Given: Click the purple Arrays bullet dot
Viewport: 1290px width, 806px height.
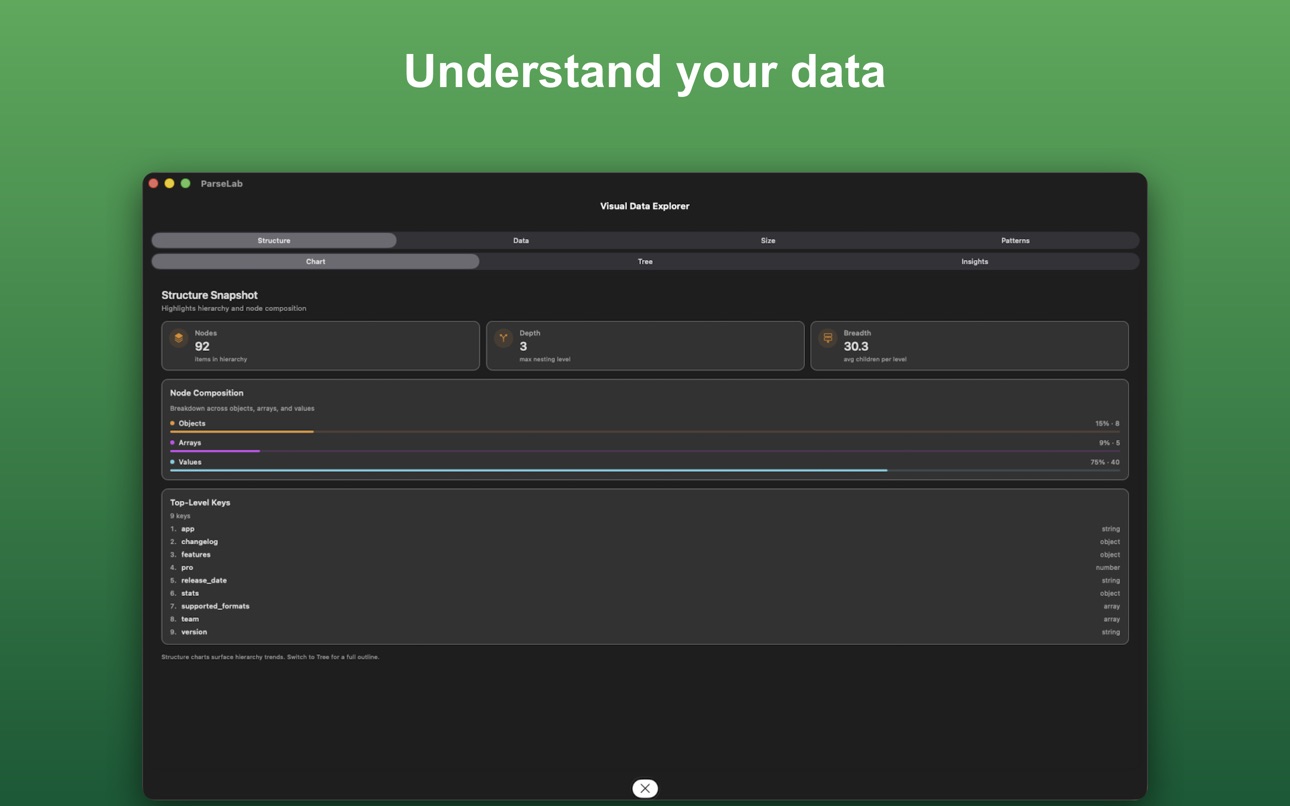Looking at the screenshot, I should pos(172,442).
